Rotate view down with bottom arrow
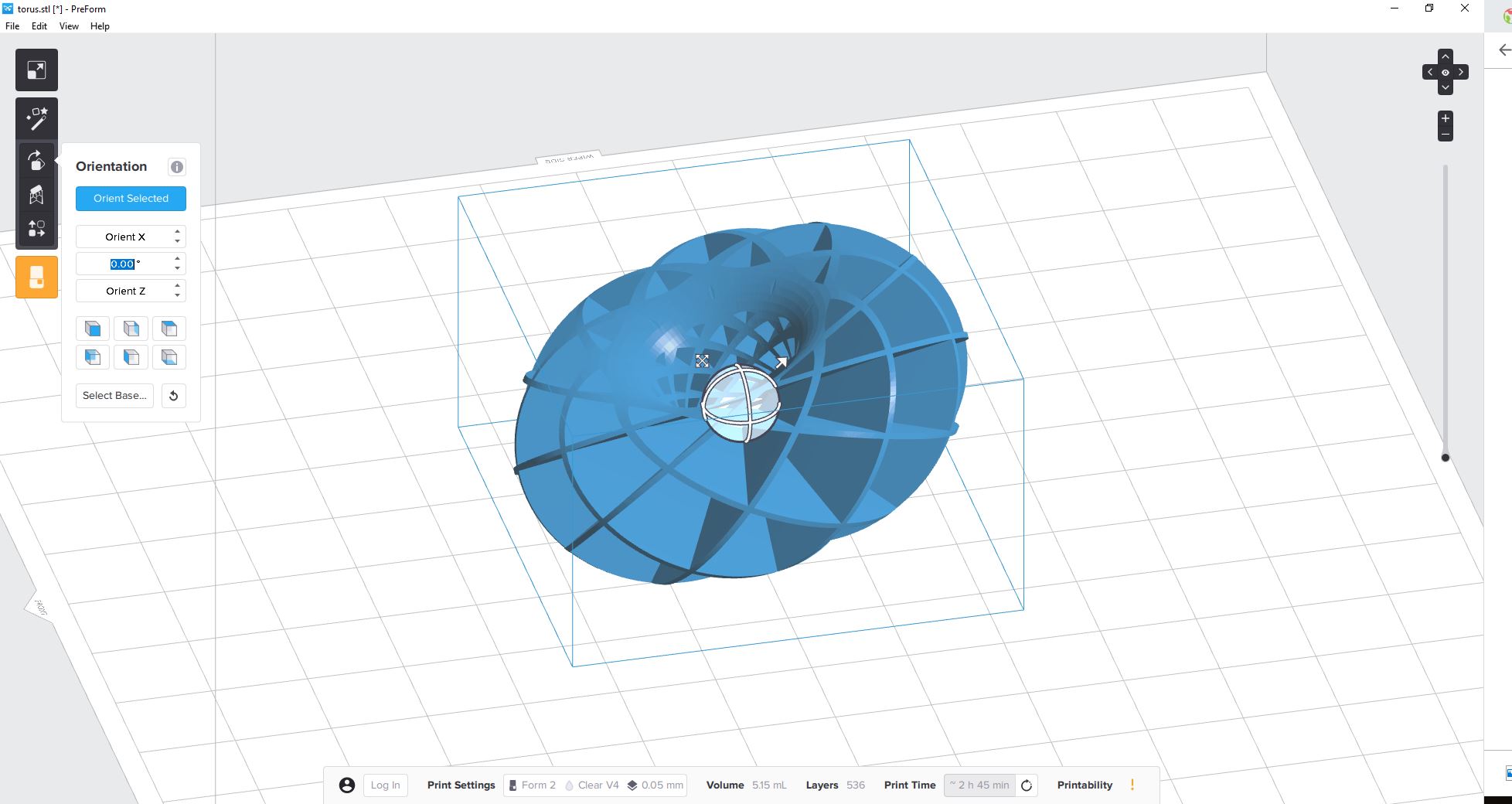The image size is (1512, 804). point(1445,87)
